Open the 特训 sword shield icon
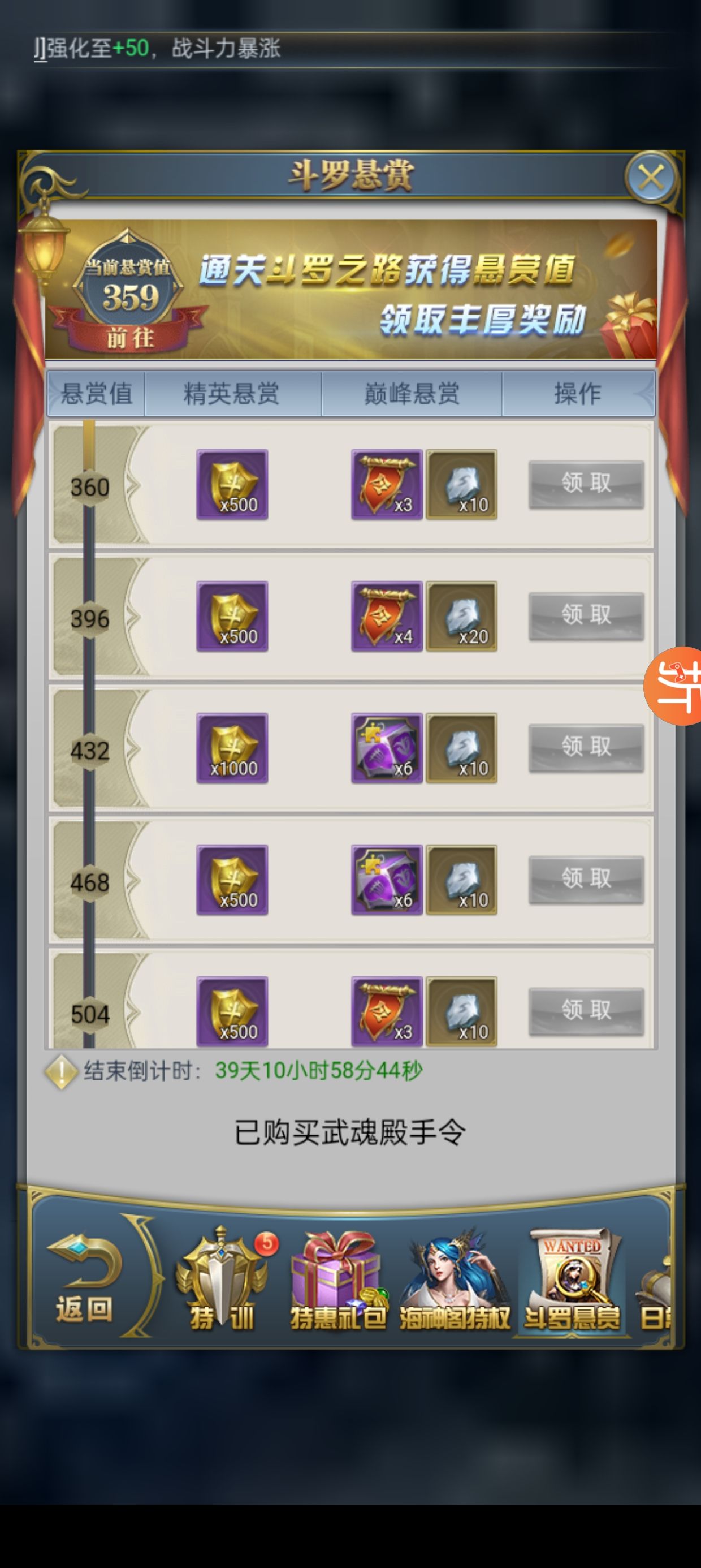The height and width of the screenshot is (1568, 701). (x=223, y=1280)
